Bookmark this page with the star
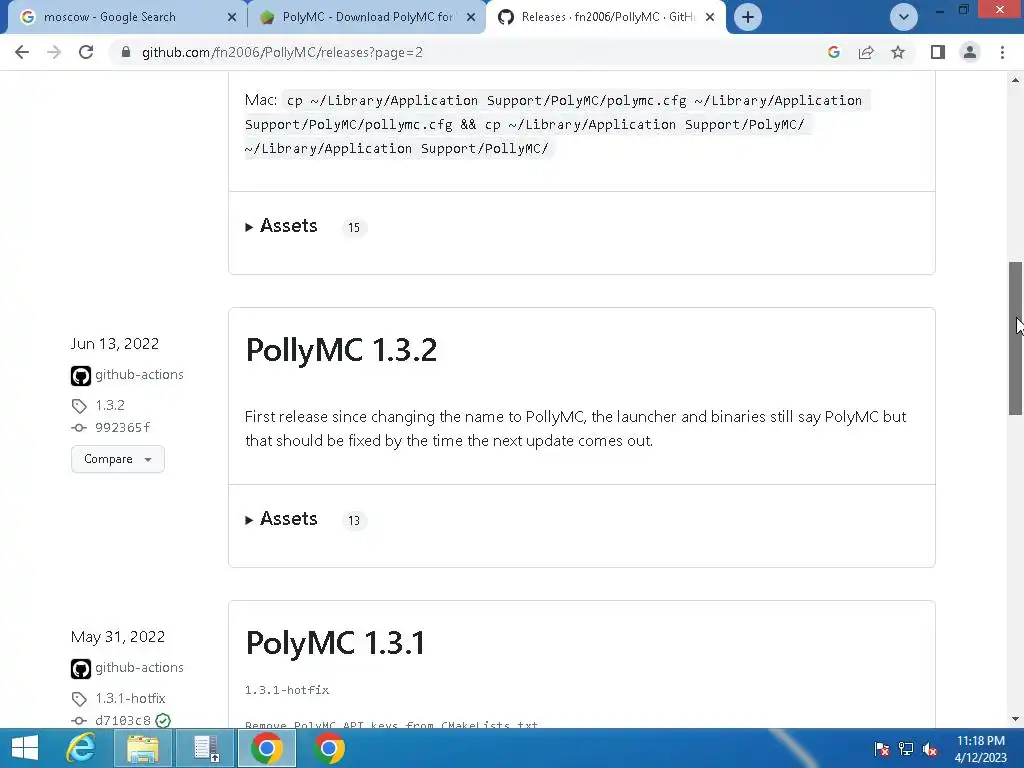 (898, 52)
